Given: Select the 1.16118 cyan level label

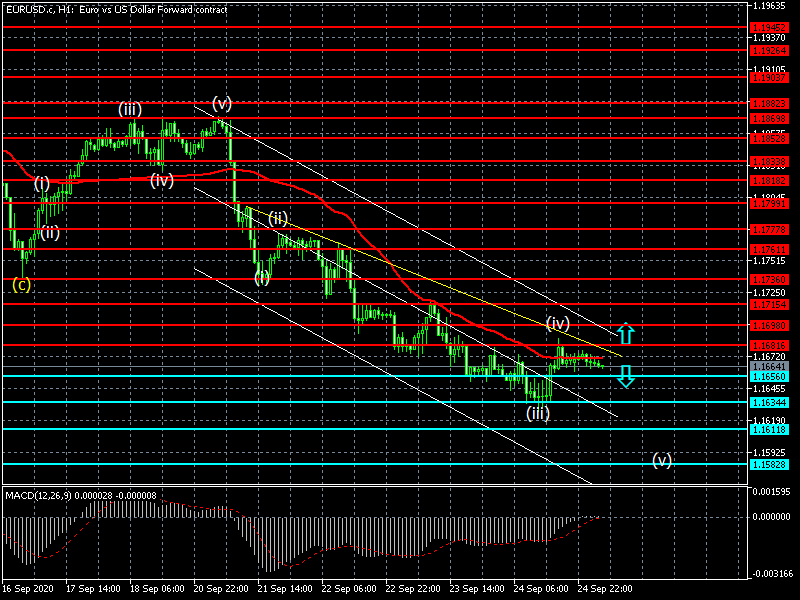Looking at the screenshot, I should 770,430.
